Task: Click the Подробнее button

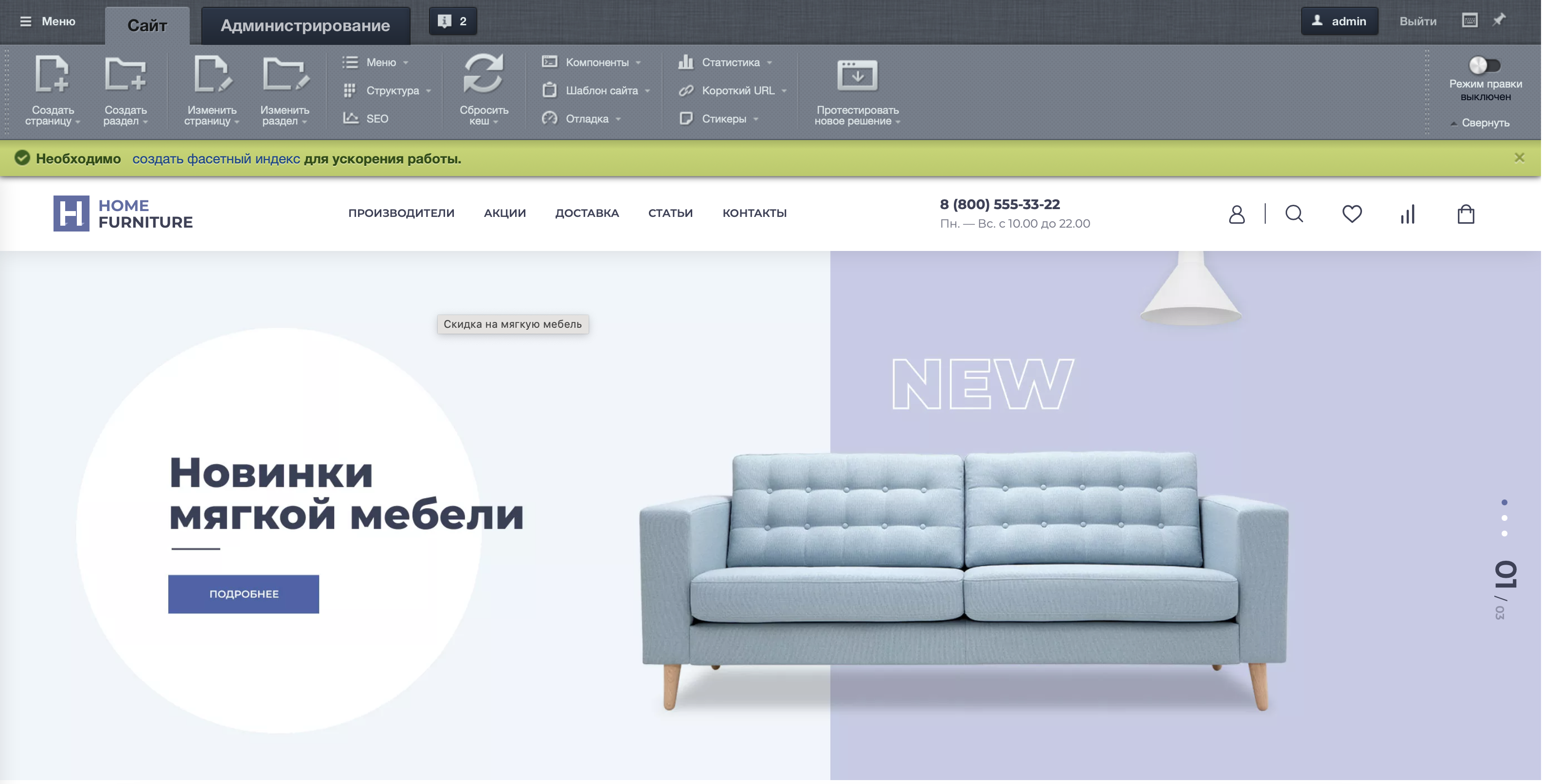Action: pos(244,594)
